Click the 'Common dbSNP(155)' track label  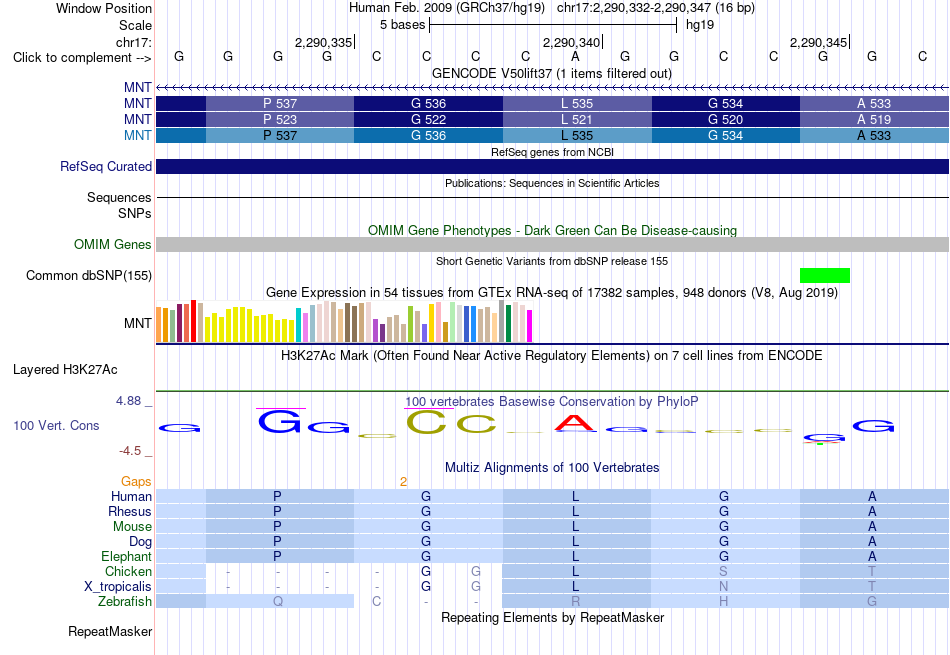[88, 275]
